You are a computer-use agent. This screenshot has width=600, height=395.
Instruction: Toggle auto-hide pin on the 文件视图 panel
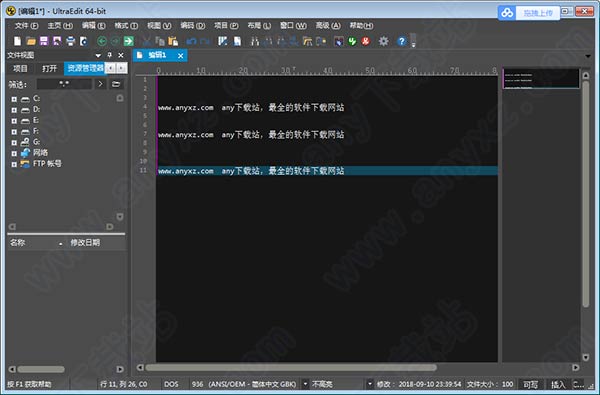click(x=109, y=55)
